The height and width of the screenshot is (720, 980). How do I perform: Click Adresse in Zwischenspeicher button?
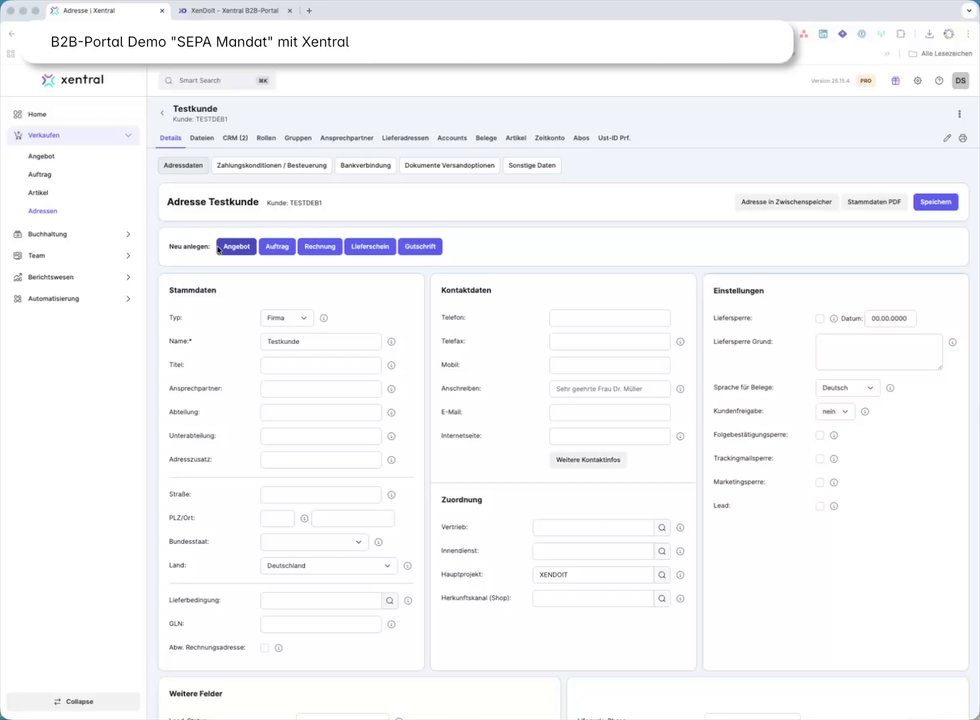[x=786, y=202]
